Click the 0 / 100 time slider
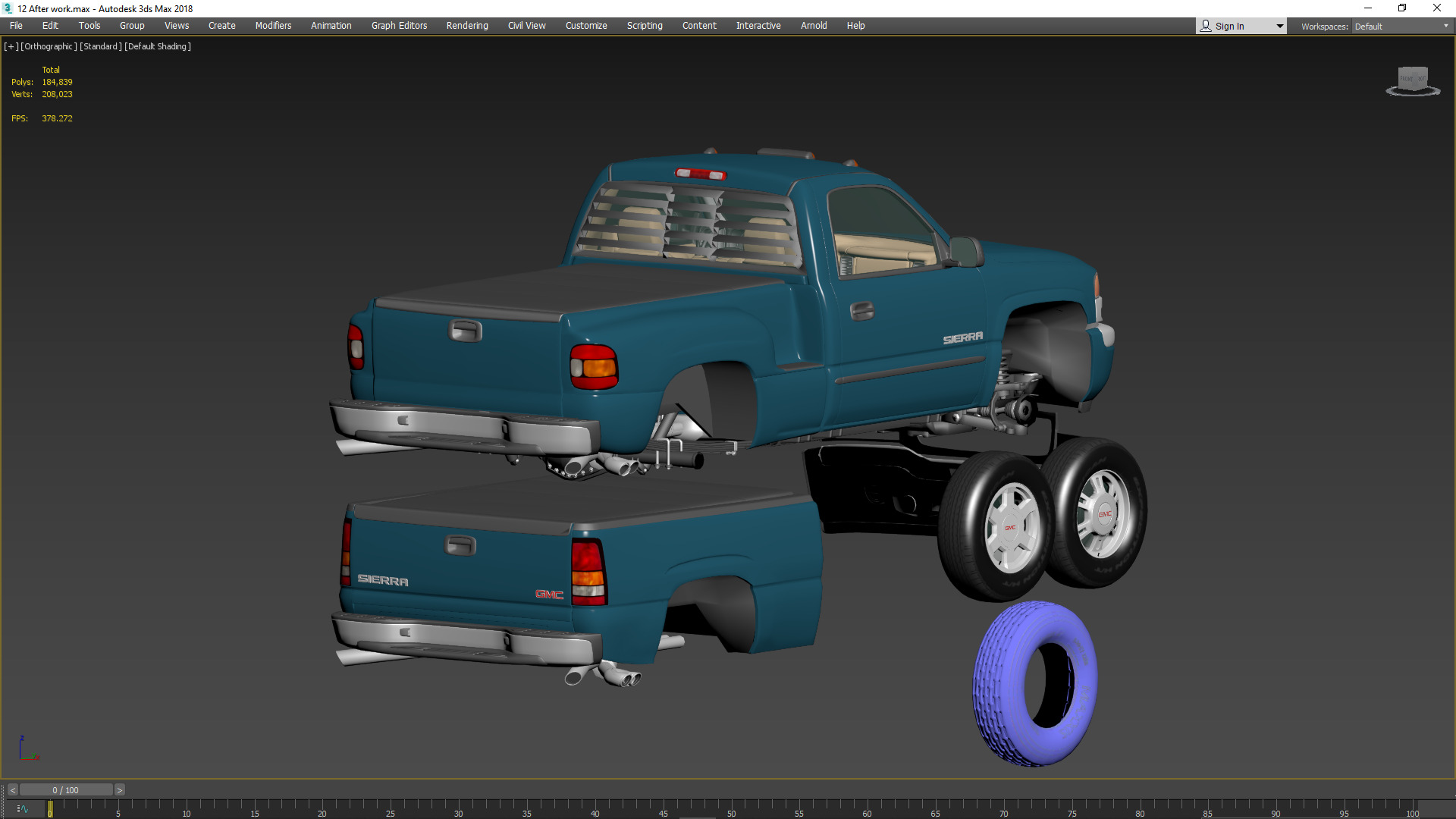Viewport: 1456px width, 819px height. [66, 790]
